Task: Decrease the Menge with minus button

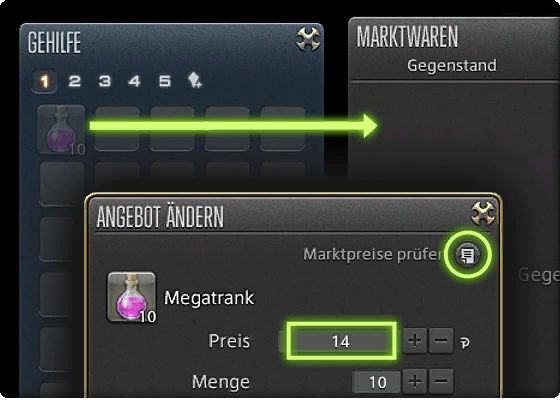Action: (x=441, y=382)
